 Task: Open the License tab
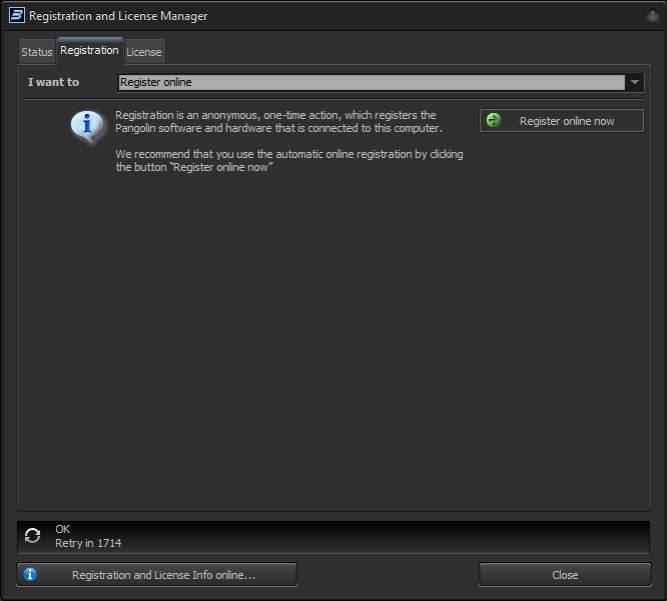point(144,52)
